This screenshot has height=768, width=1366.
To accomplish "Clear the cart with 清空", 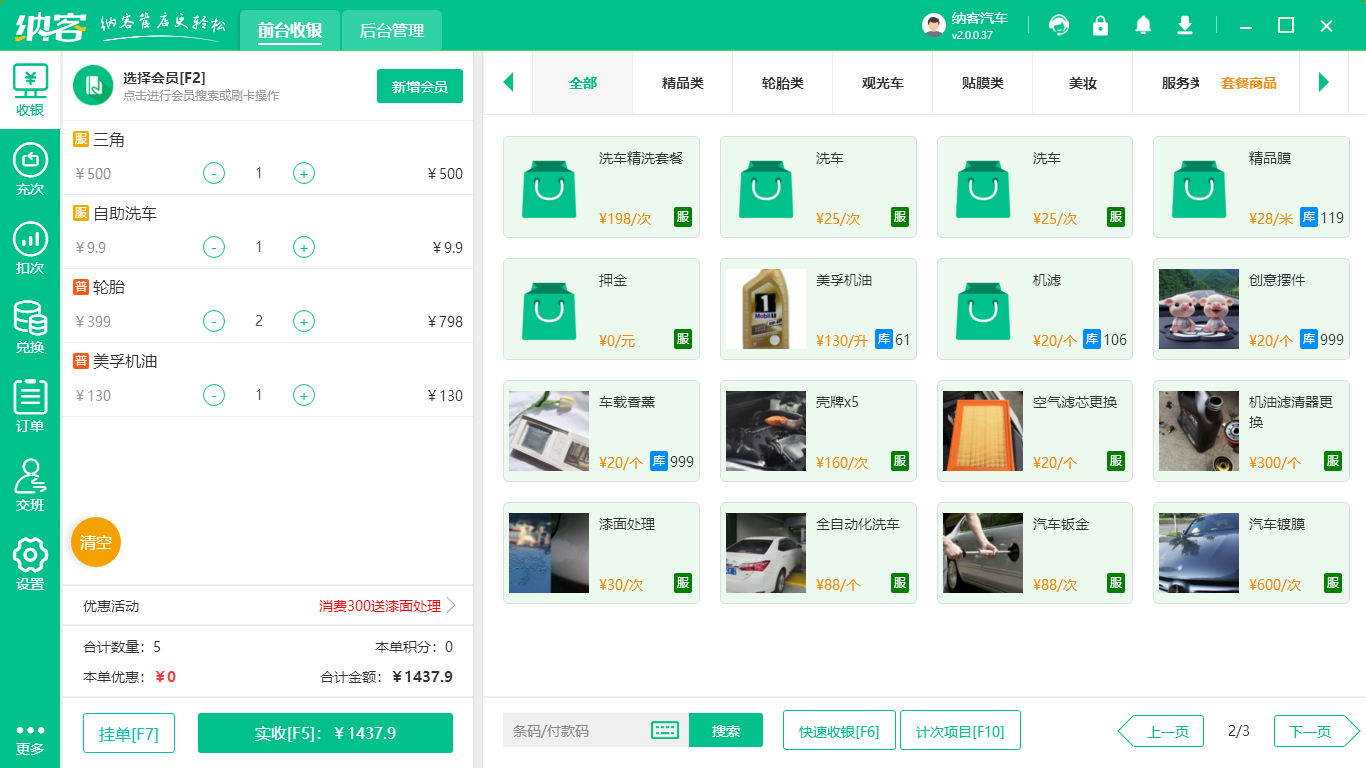I will tap(95, 541).
